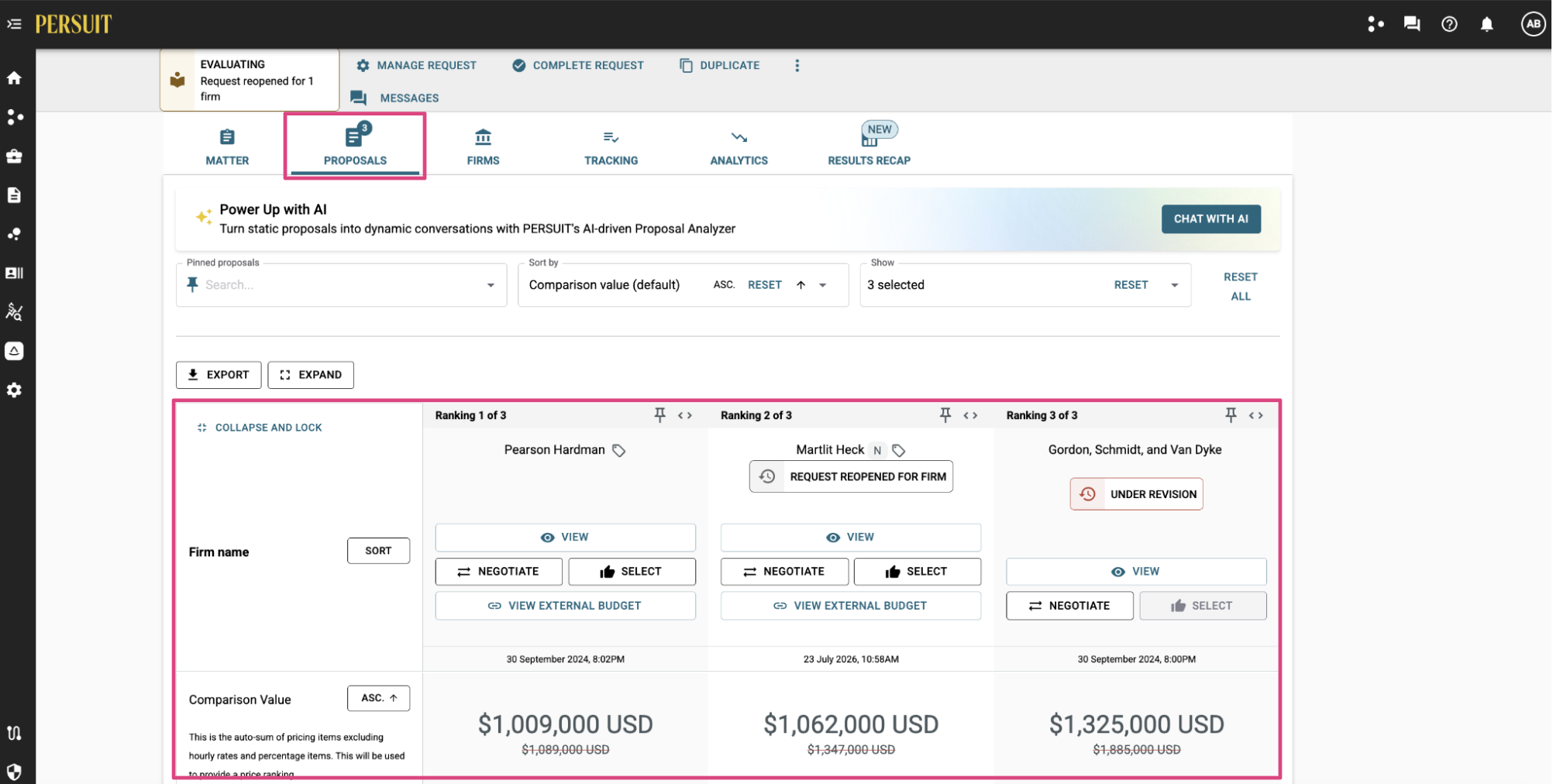Viewport: 1553px width, 784px height.
Task: Expand the Sort by dropdown arrow
Action: pos(824,285)
